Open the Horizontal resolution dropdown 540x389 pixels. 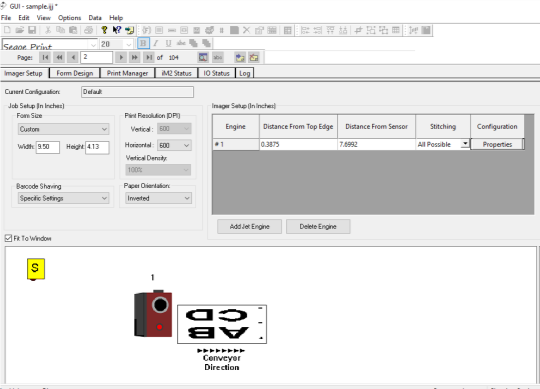tap(174, 145)
